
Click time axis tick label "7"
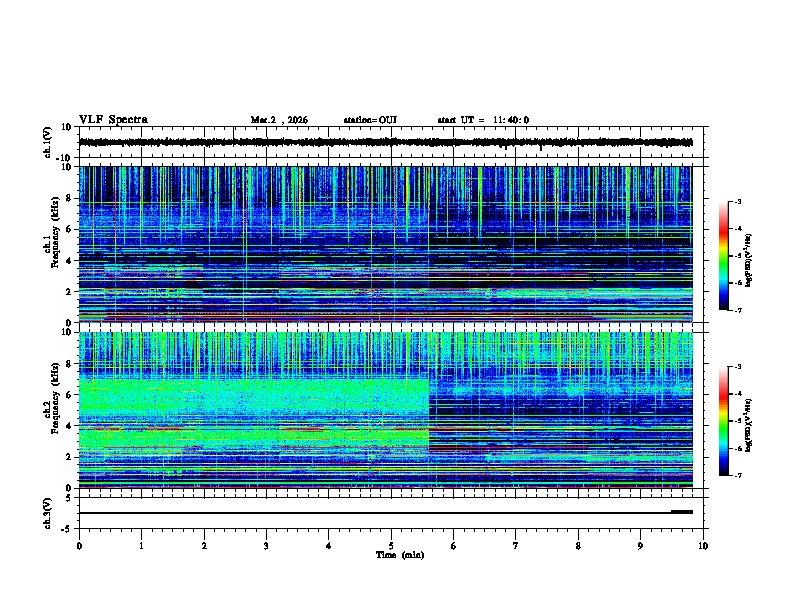[x=516, y=546]
